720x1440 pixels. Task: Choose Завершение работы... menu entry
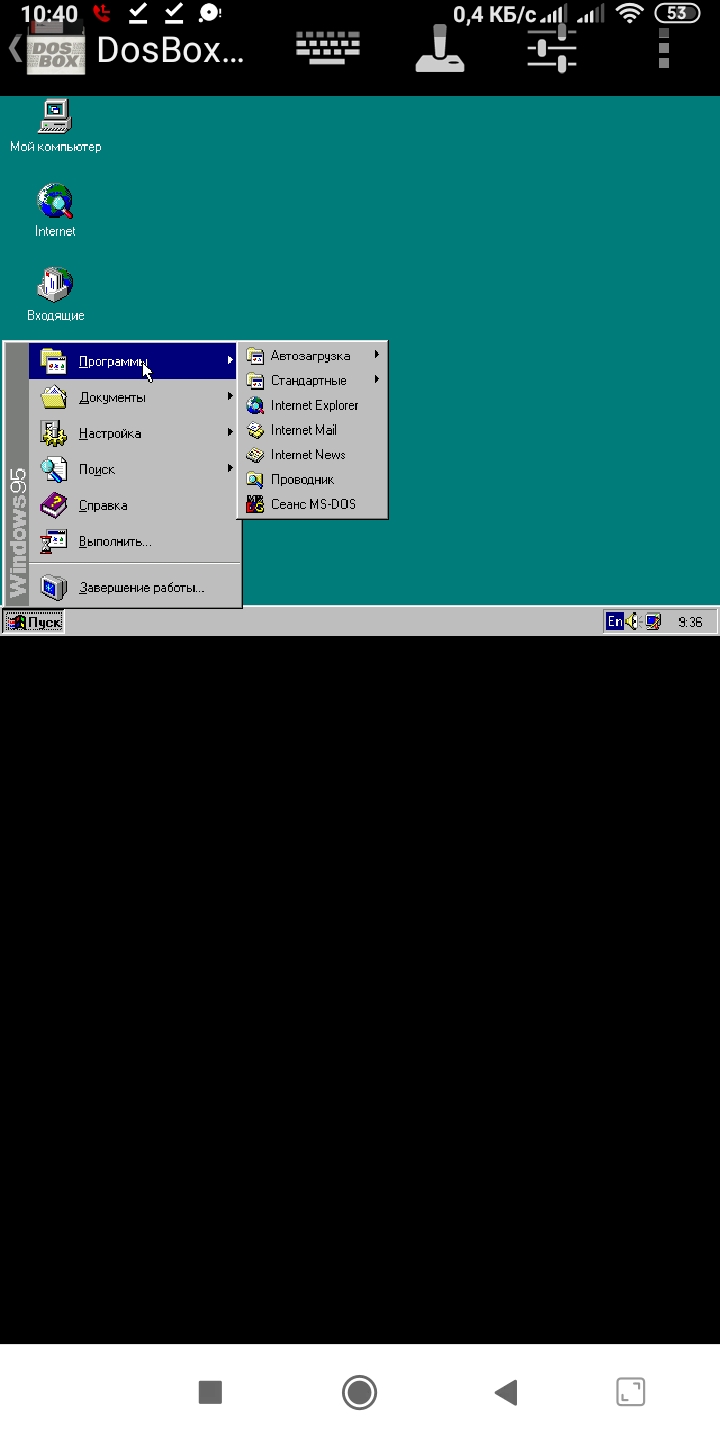(x=134, y=587)
